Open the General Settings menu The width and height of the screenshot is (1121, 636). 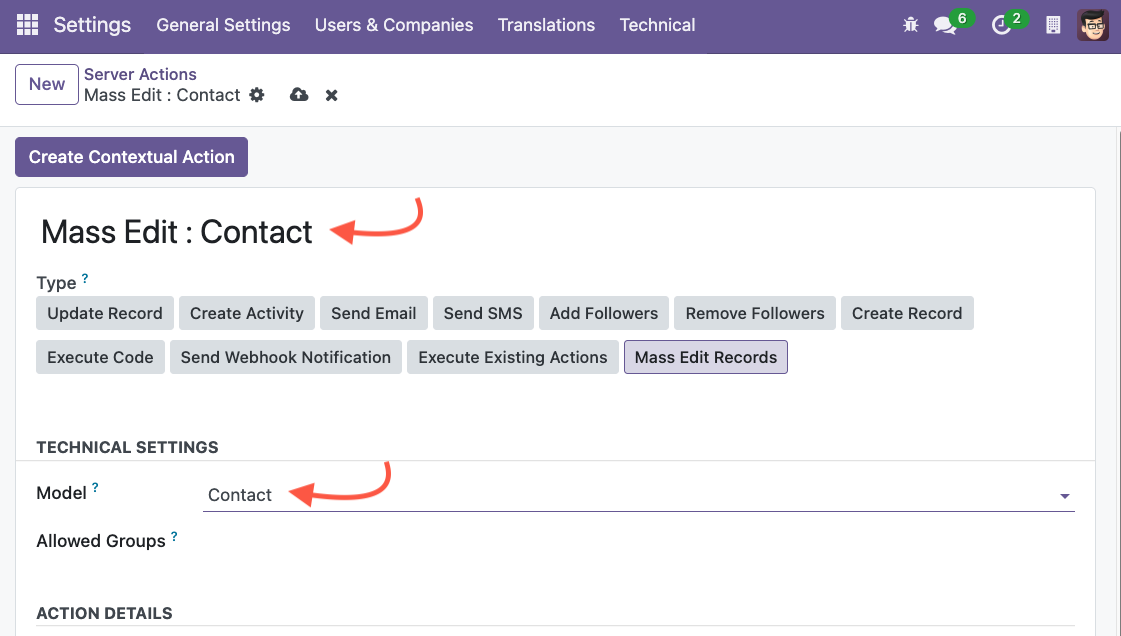pos(223,25)
